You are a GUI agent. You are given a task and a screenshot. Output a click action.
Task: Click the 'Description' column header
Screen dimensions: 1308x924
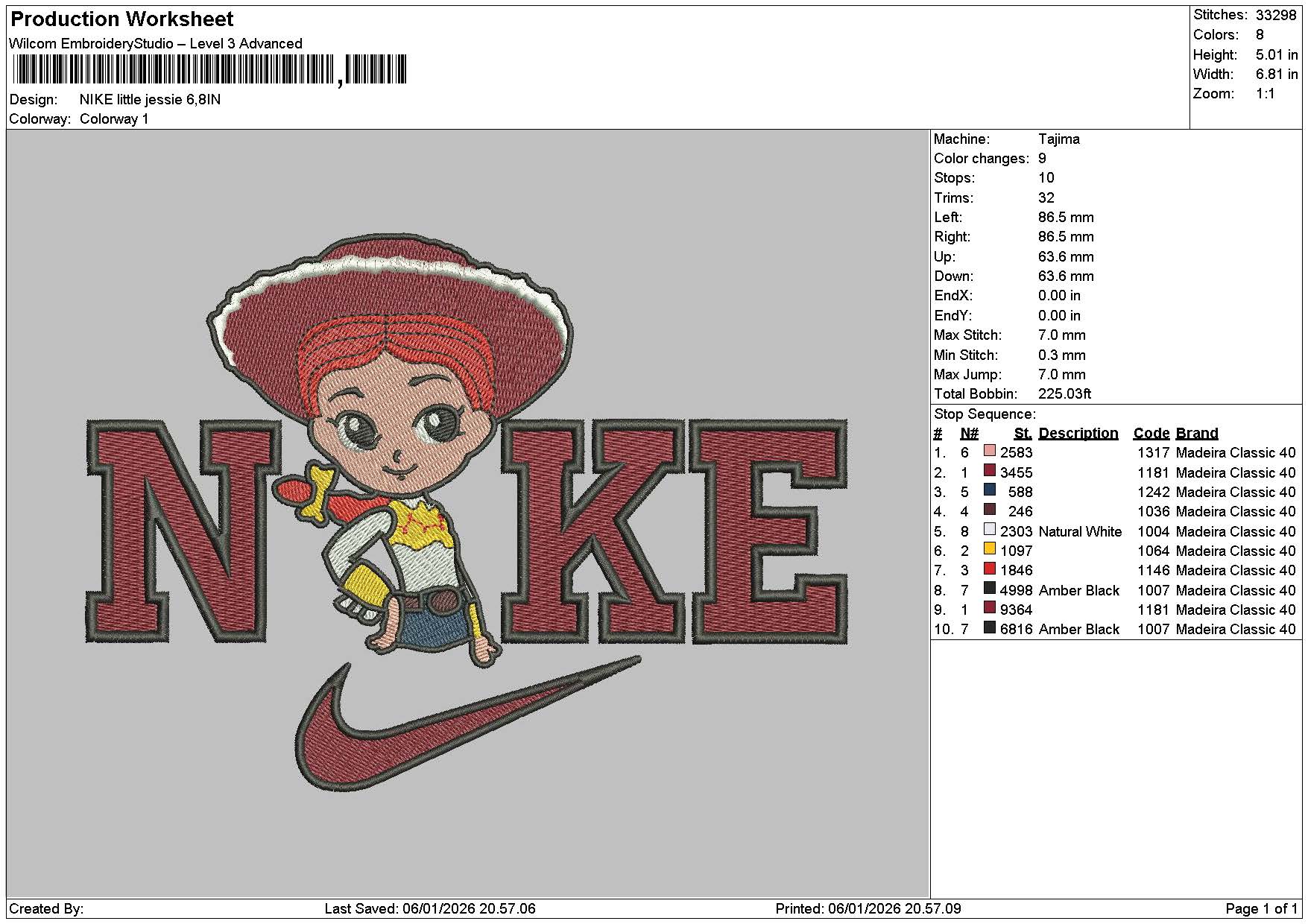point(1078,433)
